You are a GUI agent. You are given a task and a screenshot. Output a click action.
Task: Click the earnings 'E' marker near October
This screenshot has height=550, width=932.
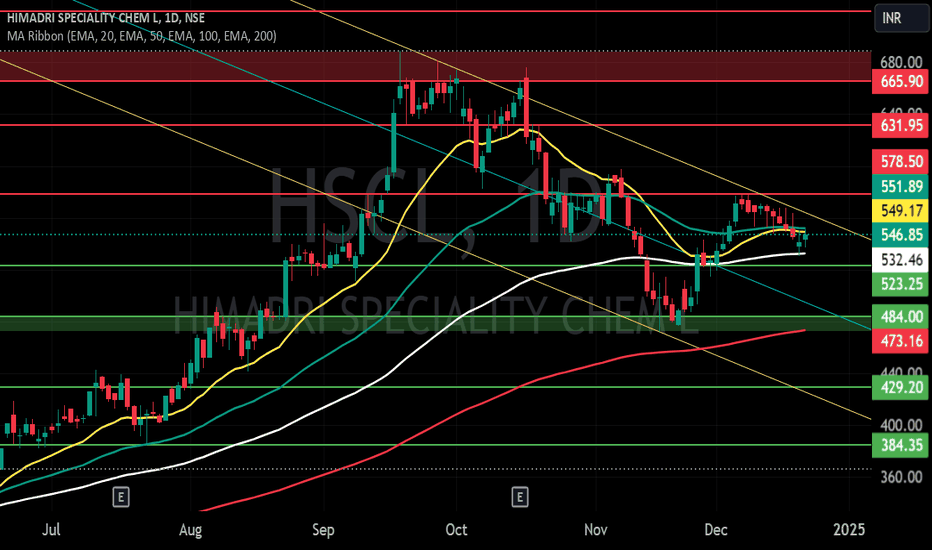tap(520, 497)
